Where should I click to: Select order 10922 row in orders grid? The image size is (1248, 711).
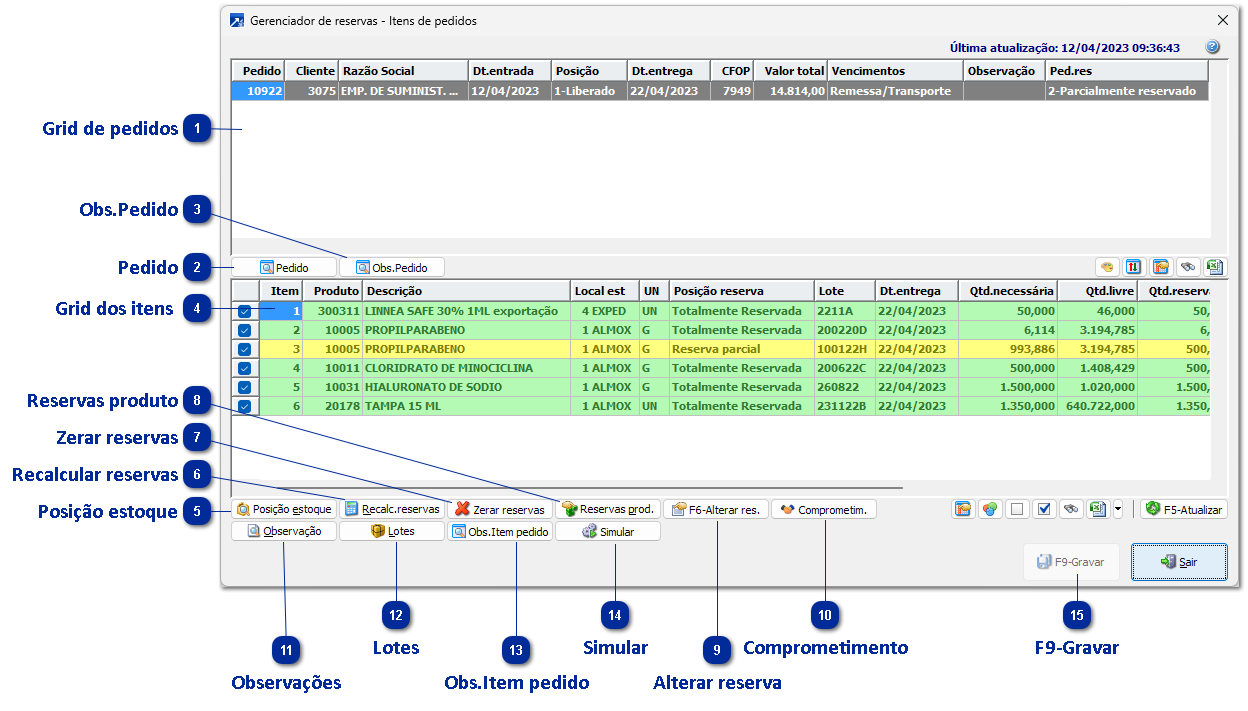tap(600, 91)
